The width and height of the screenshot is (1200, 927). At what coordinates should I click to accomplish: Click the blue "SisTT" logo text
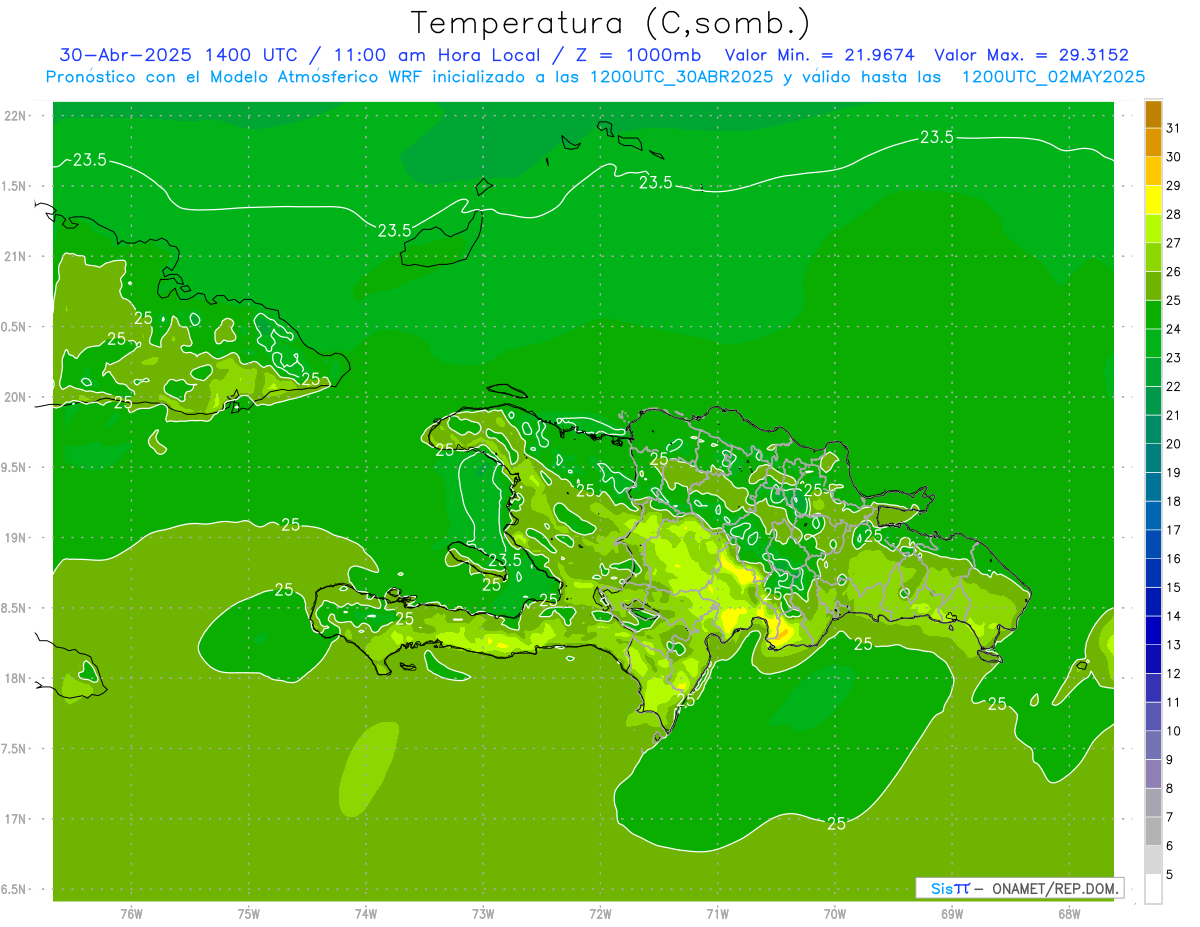(950, 888)
